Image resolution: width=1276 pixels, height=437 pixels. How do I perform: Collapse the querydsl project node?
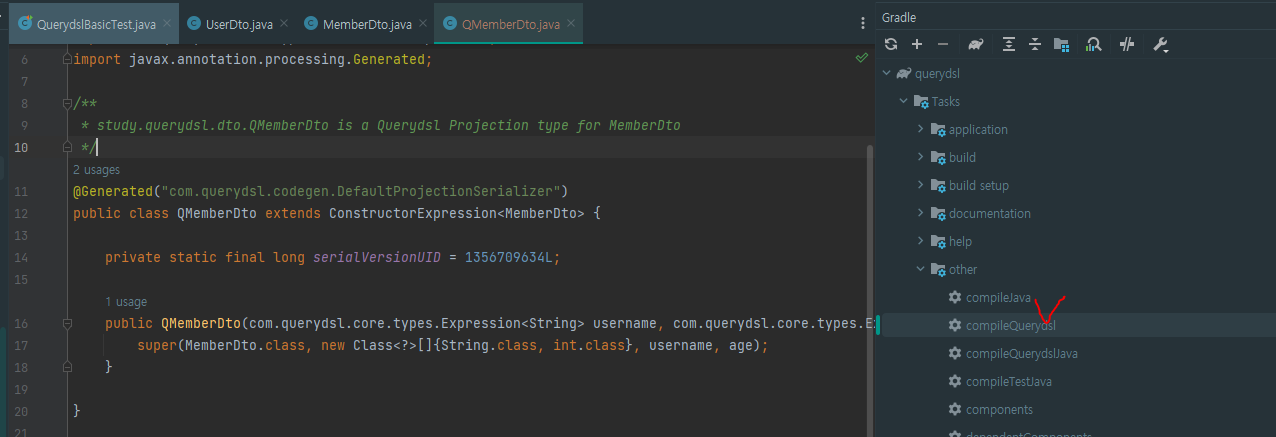coord(887,73)
